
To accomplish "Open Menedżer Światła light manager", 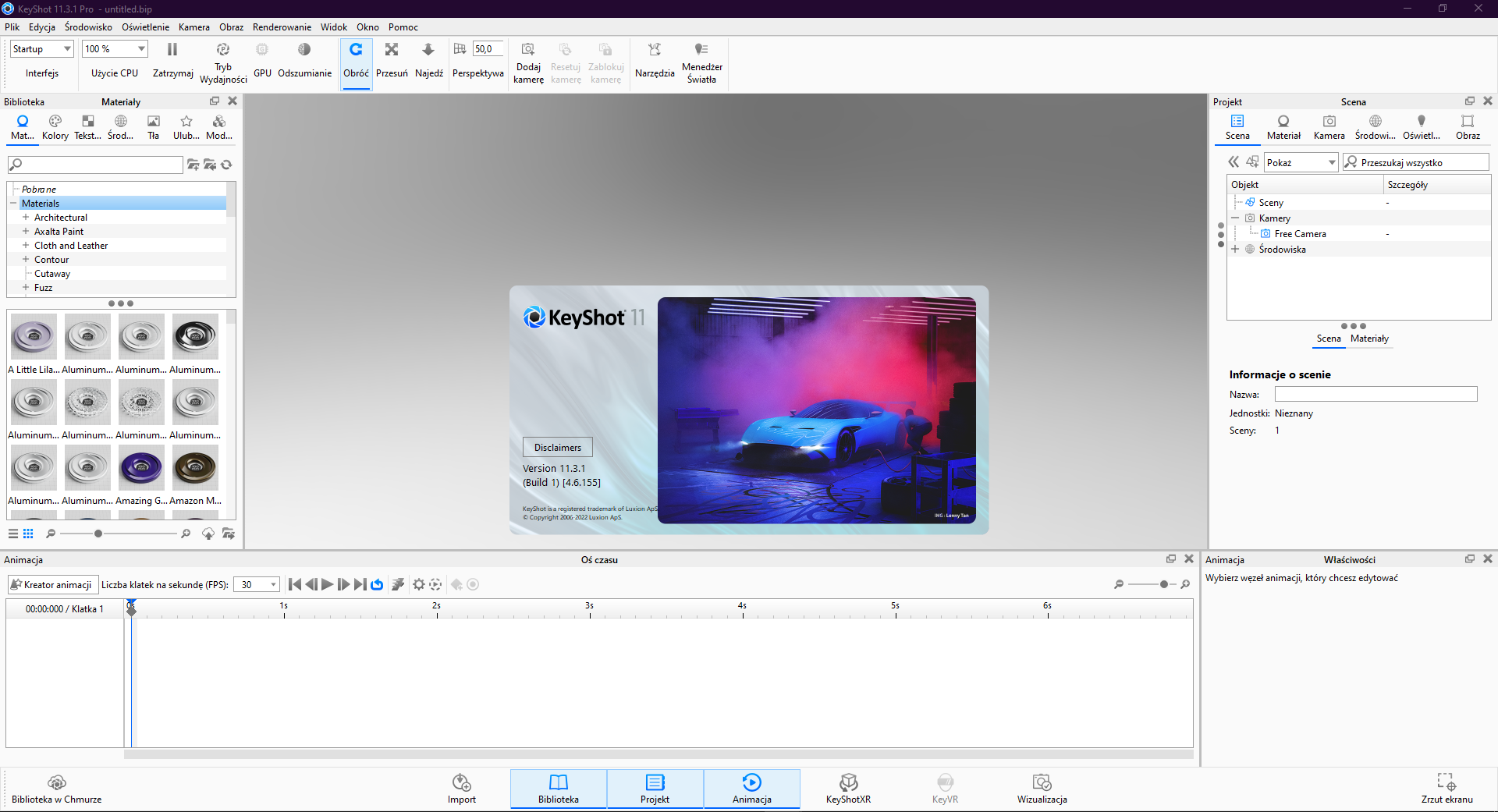I will tap(701, 62).
